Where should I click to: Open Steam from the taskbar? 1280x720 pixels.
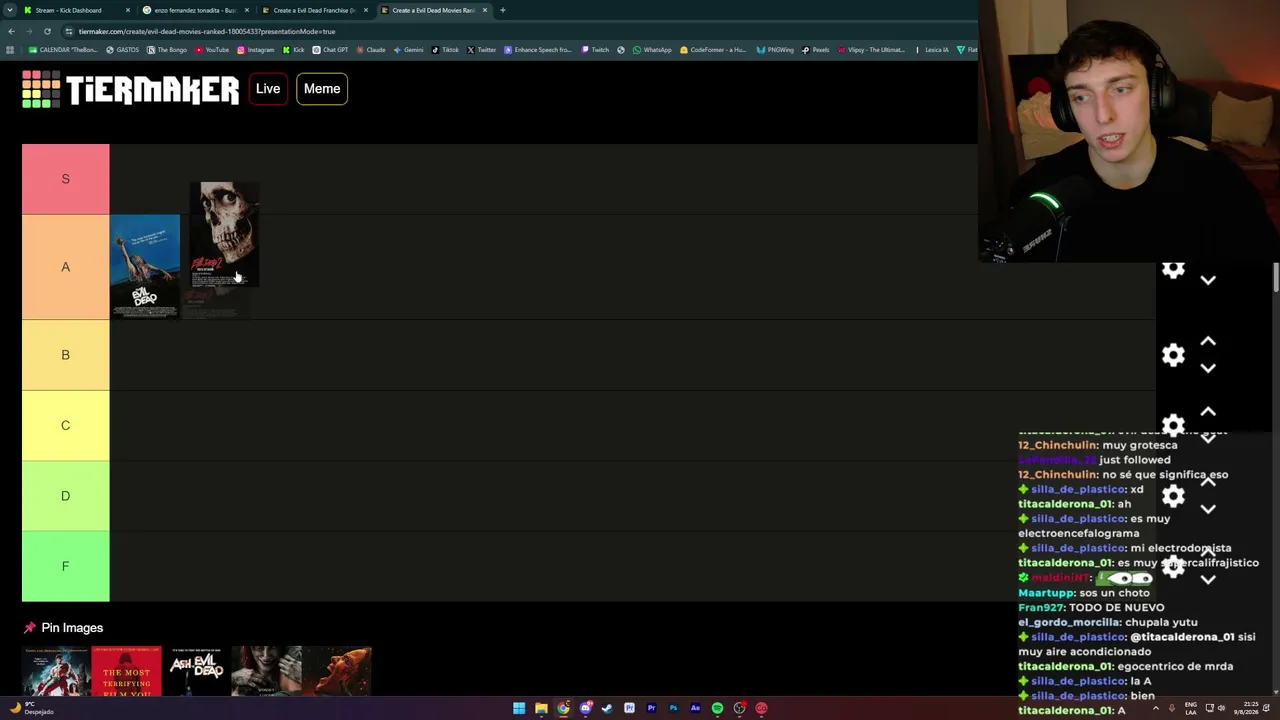[607, 708]
